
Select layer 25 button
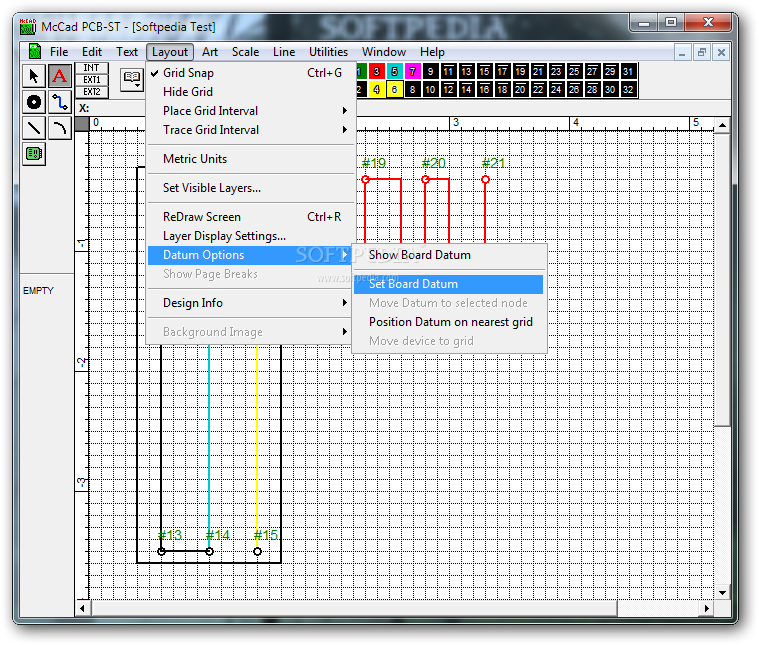(x=574, y=72)
